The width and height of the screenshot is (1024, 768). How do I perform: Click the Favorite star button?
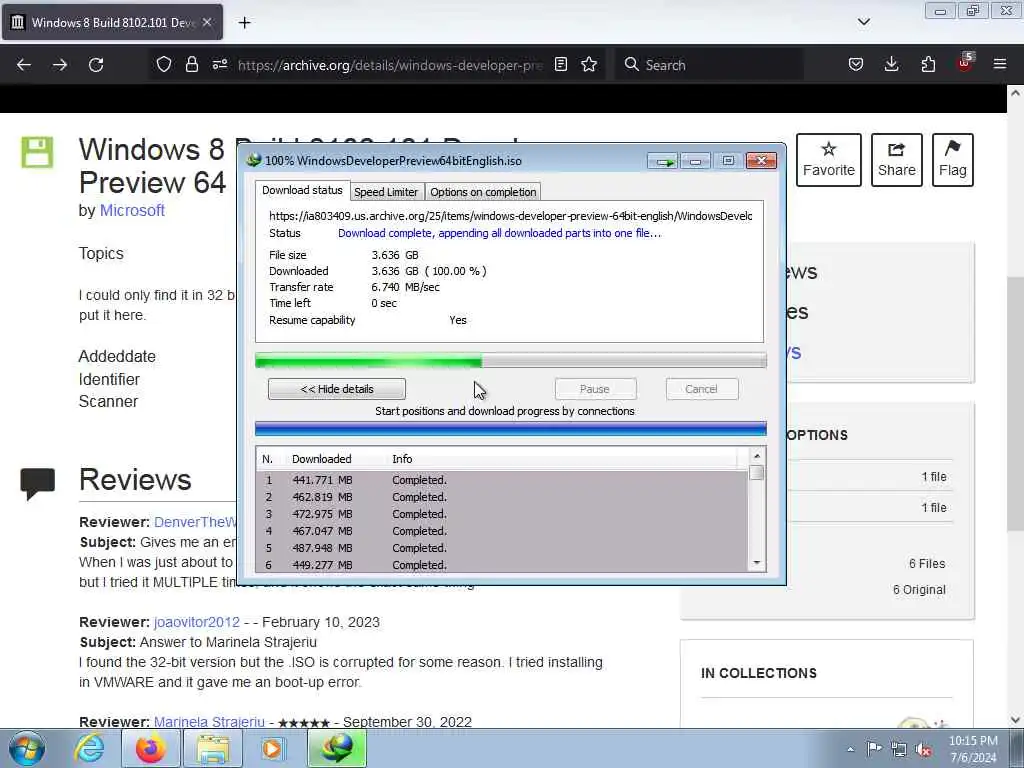point(829,160)
